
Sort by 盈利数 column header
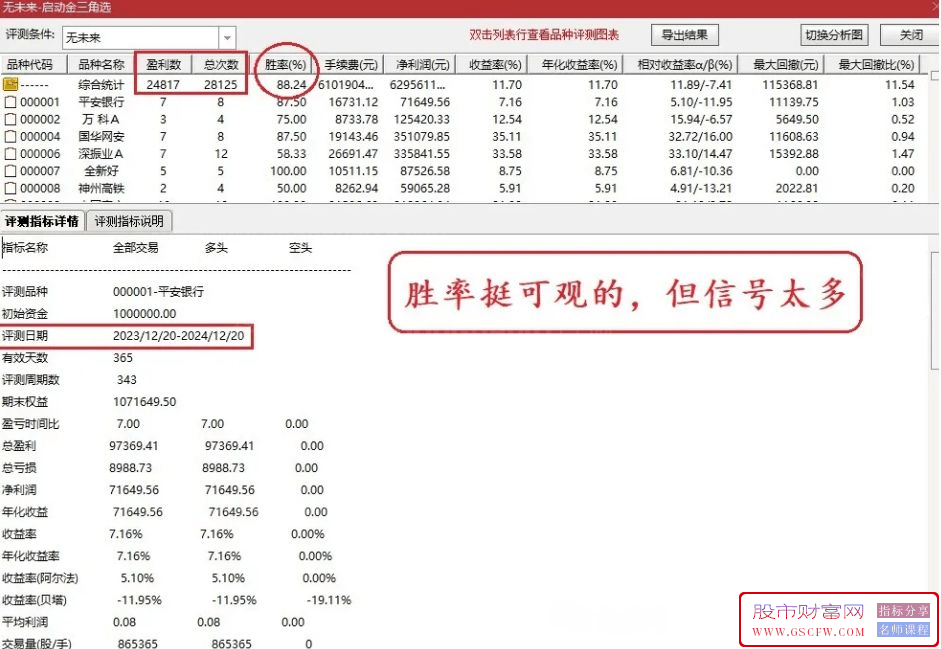pyautogui.click(x=163, y=64)
